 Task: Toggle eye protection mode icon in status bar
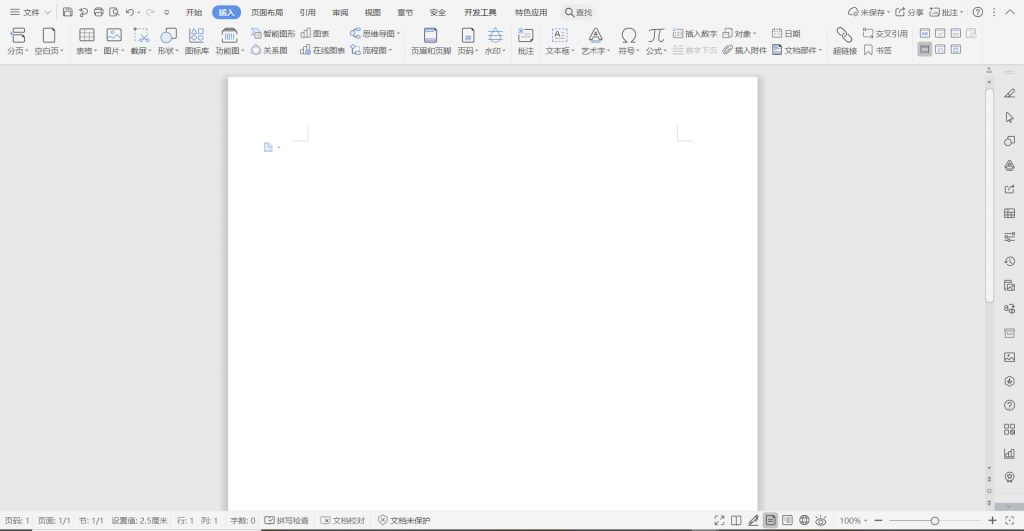click(821, 521)
